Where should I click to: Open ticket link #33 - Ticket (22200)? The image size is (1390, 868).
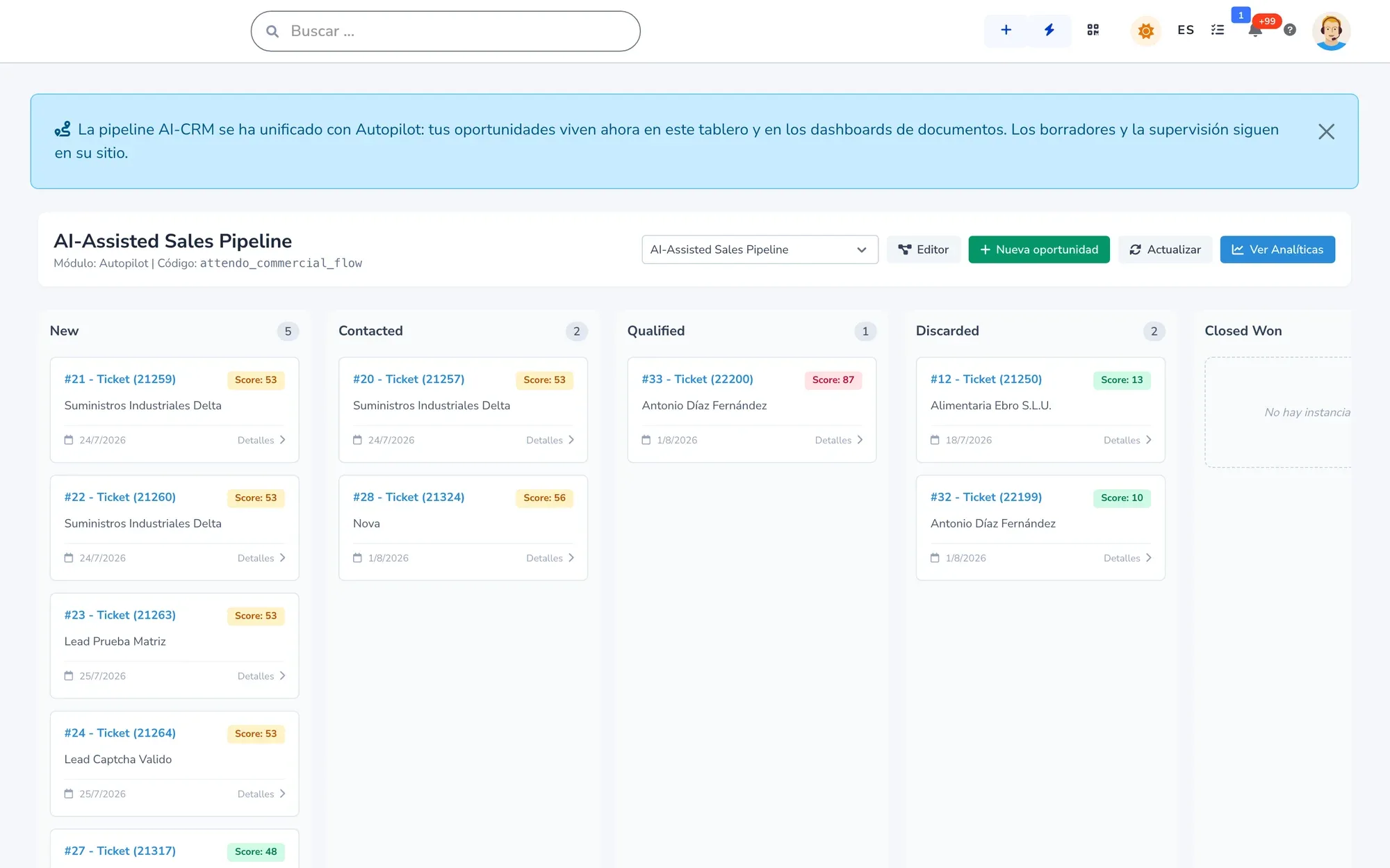(x=697, y=379)
